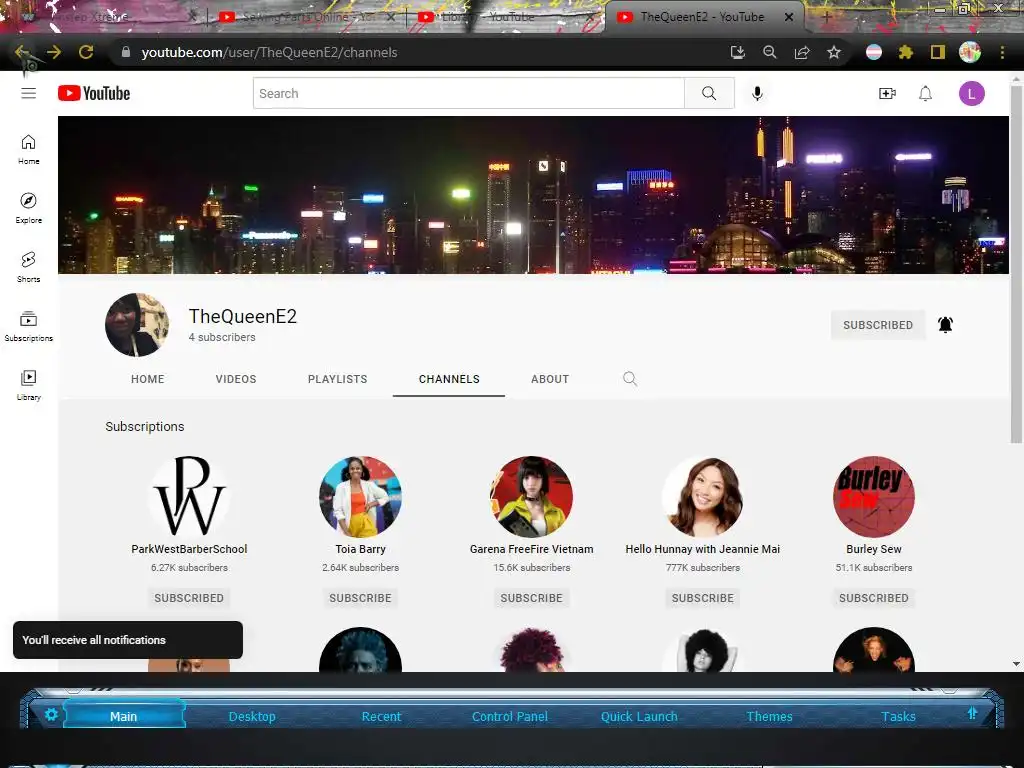
Task: Open Subscriptions in sidebar
Action: [28, 326]
